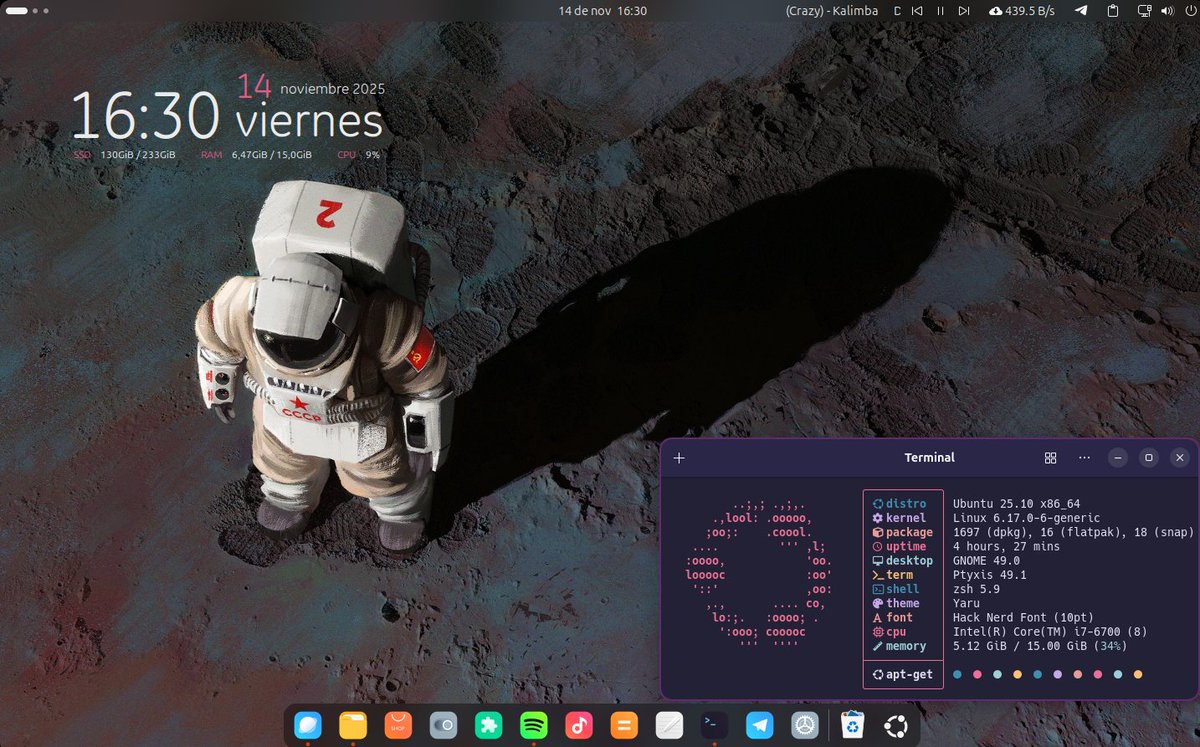
Task: Click the Terminal window title
Action: coord(930,458)
